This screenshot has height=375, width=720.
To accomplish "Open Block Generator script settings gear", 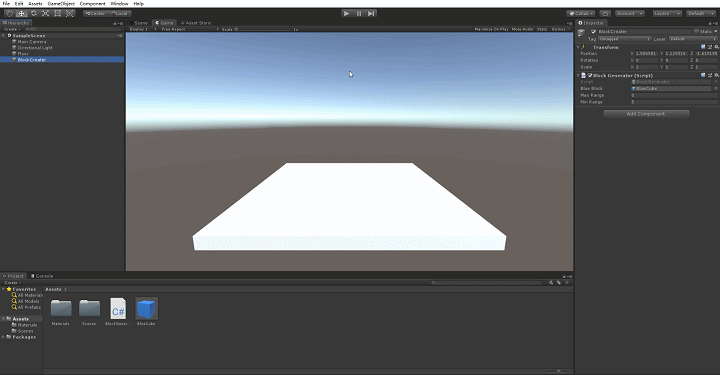I will (716, 75).
